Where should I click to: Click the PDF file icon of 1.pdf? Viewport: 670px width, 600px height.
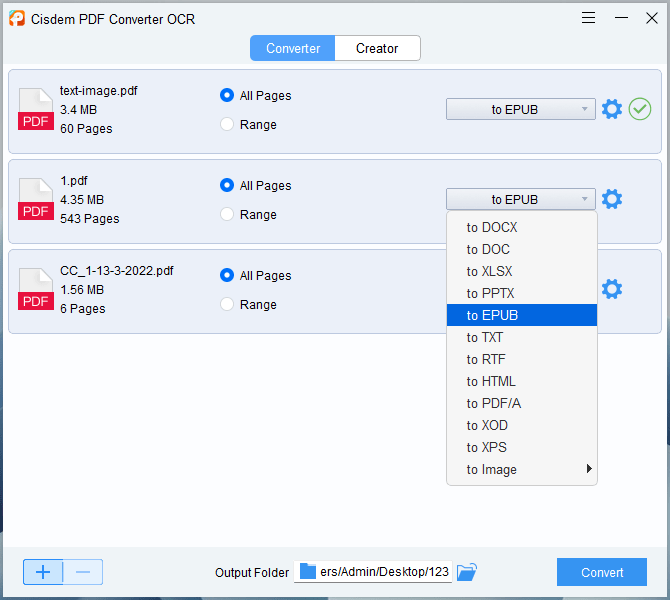click(x=36, y=200)
